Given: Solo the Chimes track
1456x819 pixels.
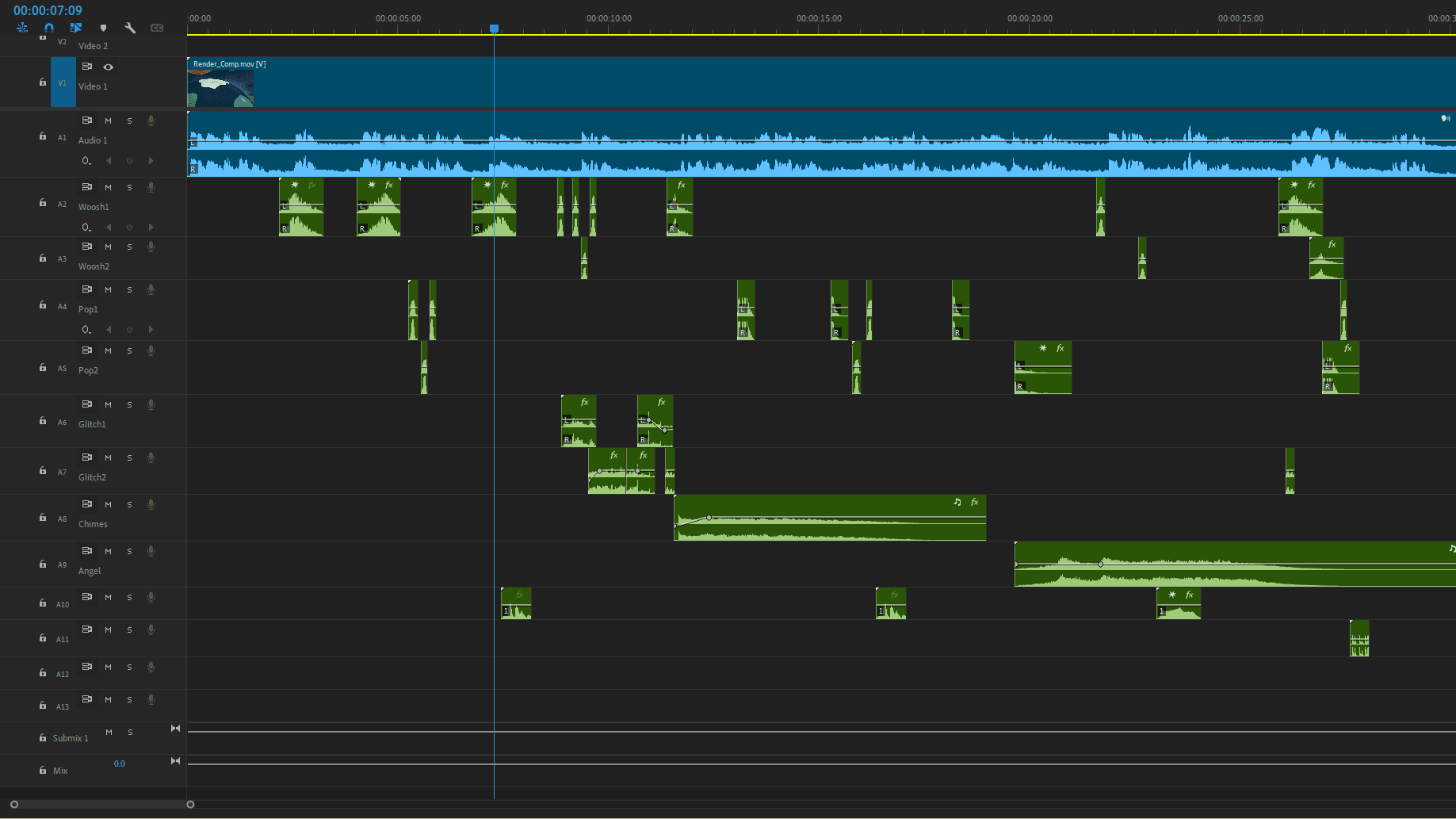Looking at the screenshot, I should click(x=129, y=504).
